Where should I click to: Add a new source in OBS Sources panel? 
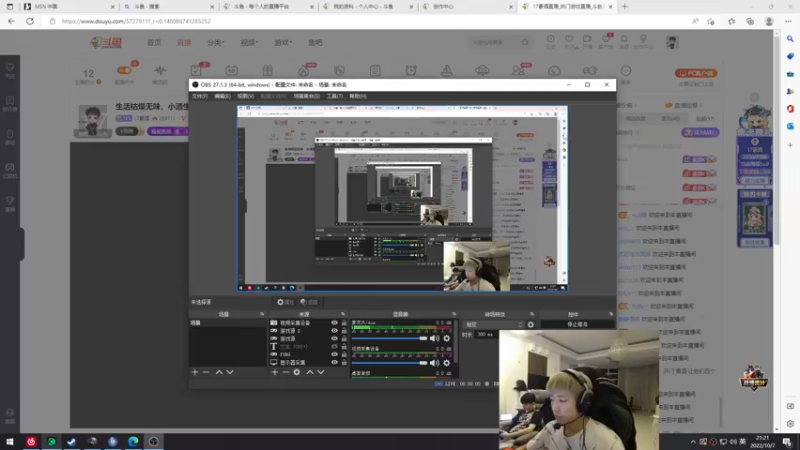[x=274, y=372]
